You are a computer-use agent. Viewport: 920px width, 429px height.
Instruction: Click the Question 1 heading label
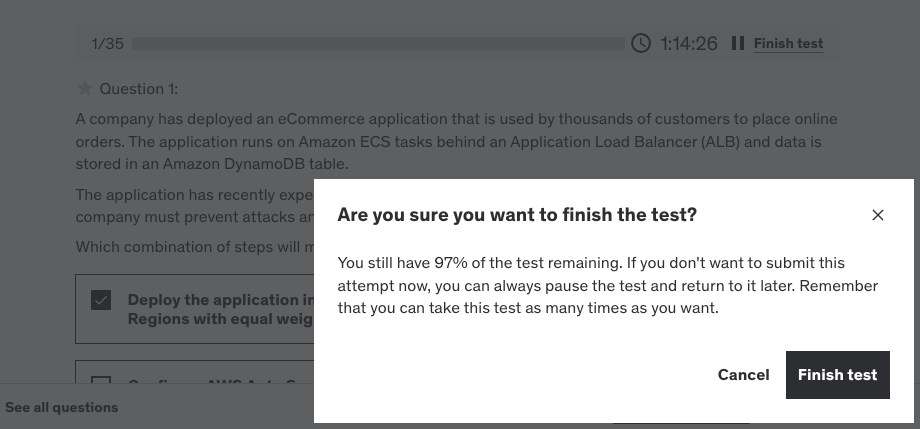pos(138,89)
